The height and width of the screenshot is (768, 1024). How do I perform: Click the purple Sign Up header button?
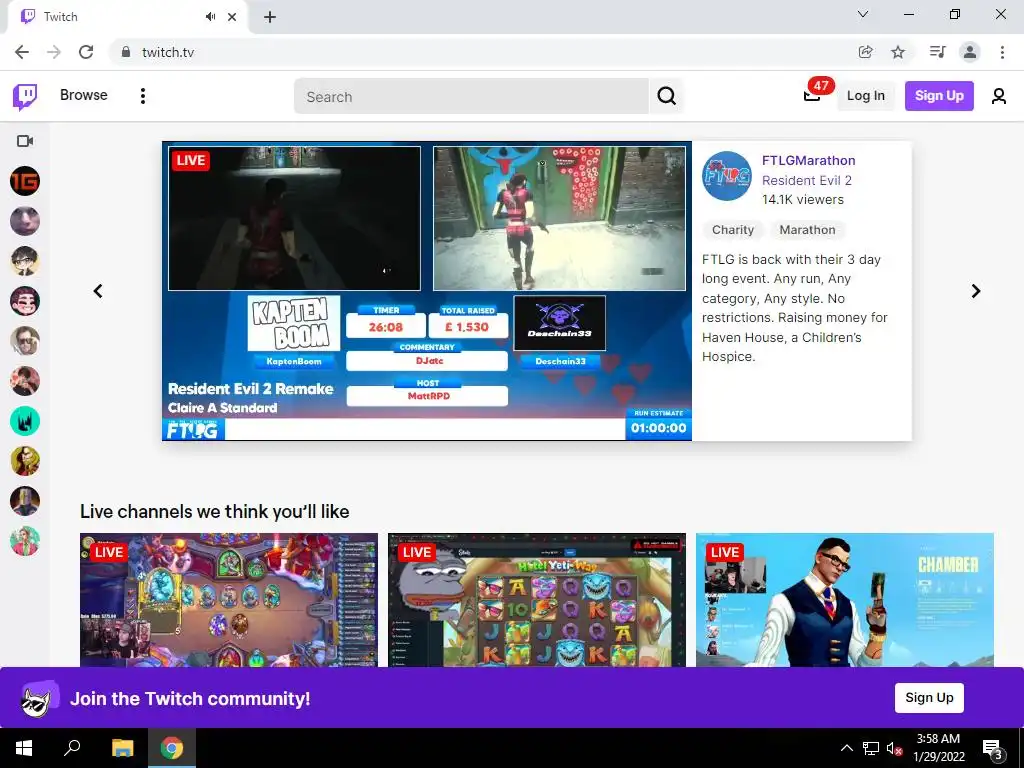(x=938, y=96)
